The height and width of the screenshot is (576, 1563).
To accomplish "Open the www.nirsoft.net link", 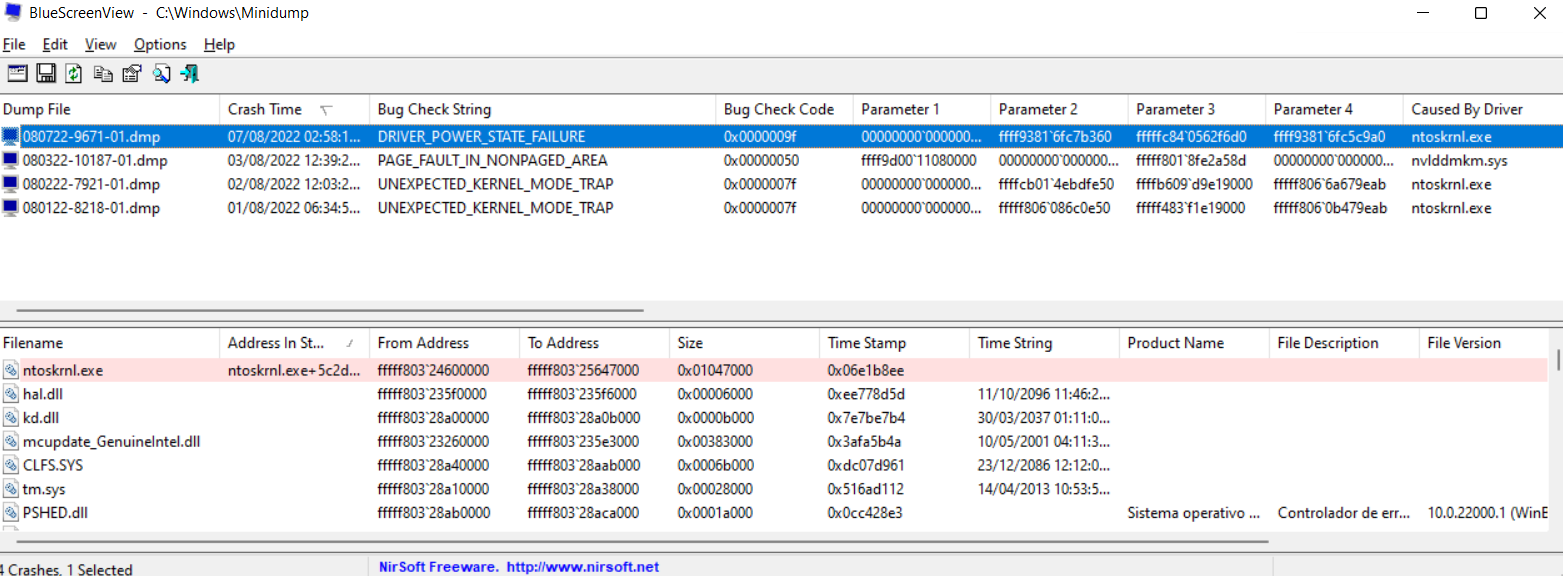I will click(x=582, y=567).
